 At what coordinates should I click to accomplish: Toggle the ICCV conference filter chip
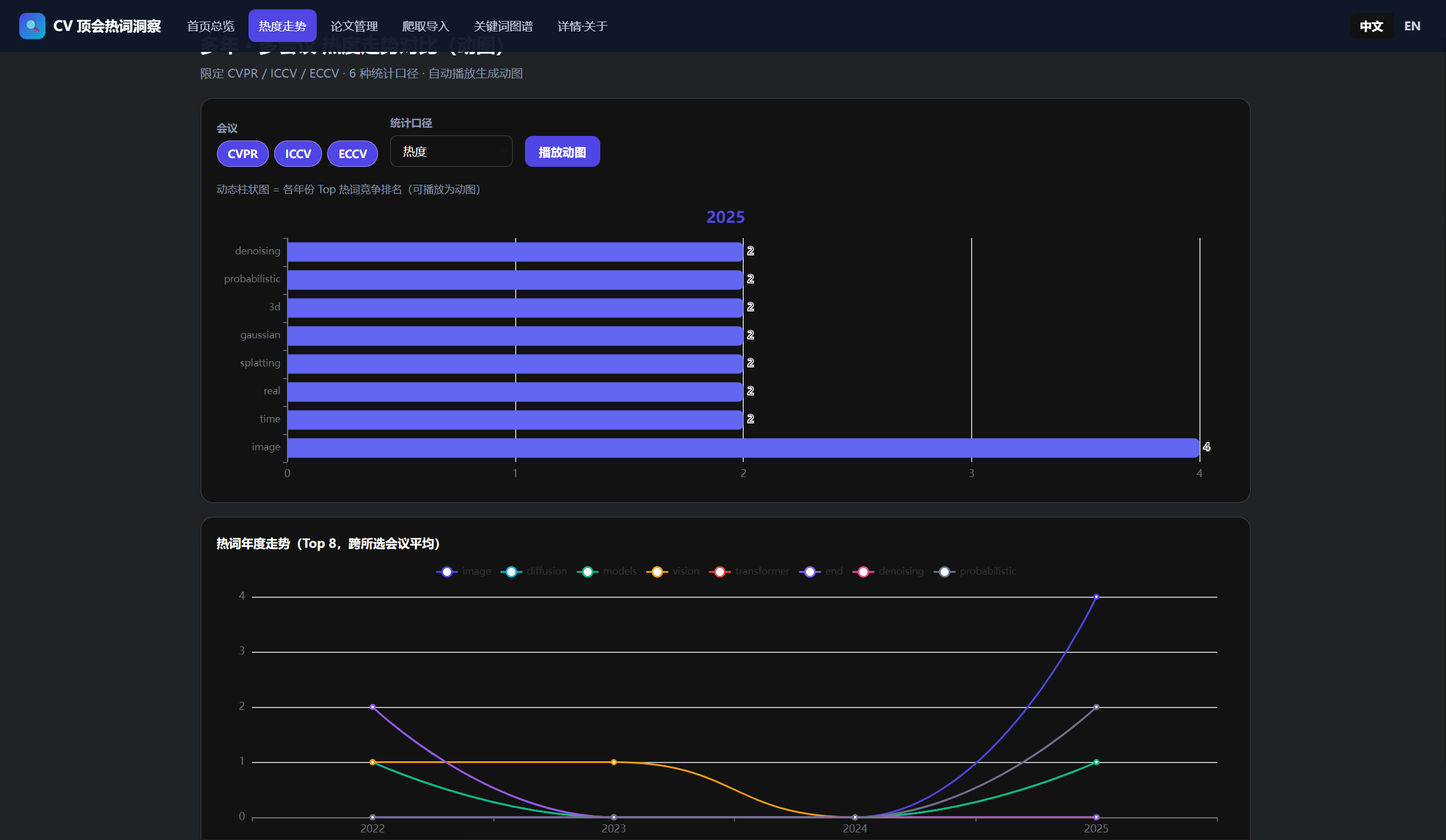click(298, 154)
